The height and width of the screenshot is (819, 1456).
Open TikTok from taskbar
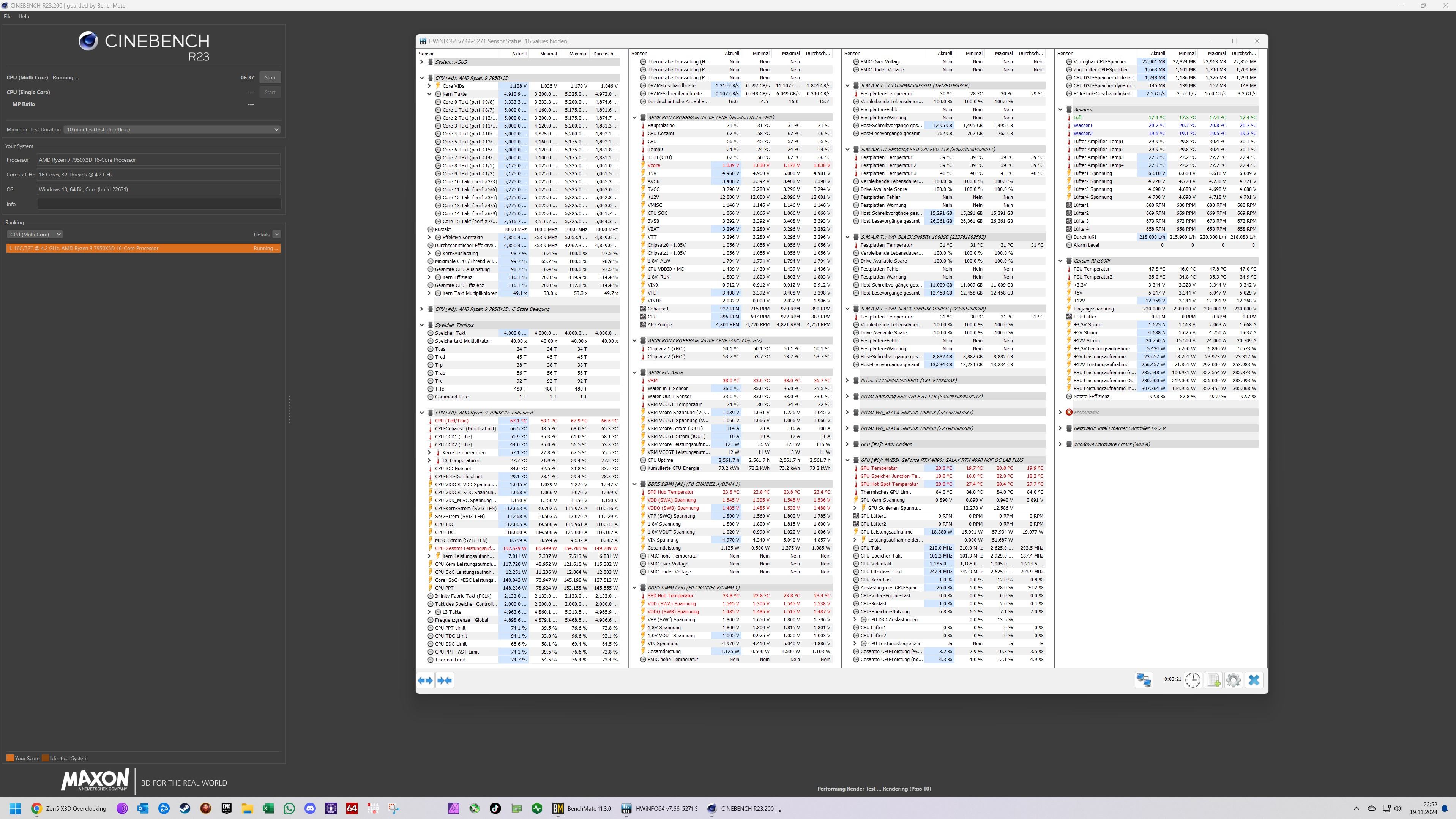(495, 808)
